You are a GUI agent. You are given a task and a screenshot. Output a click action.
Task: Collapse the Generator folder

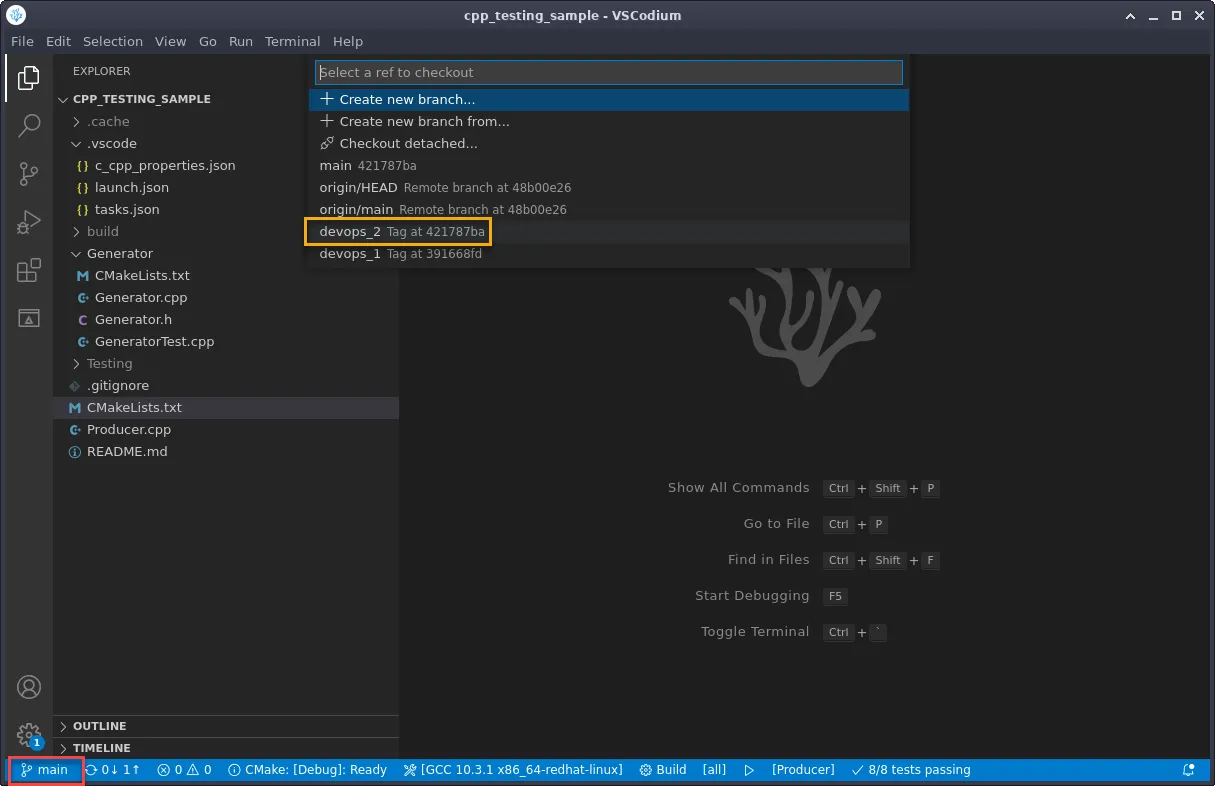coord(119,254)
